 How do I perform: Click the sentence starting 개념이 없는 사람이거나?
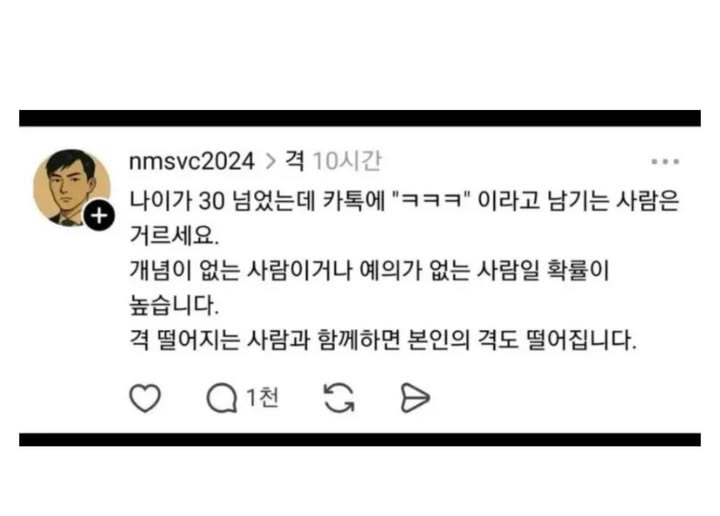(369, 270)
